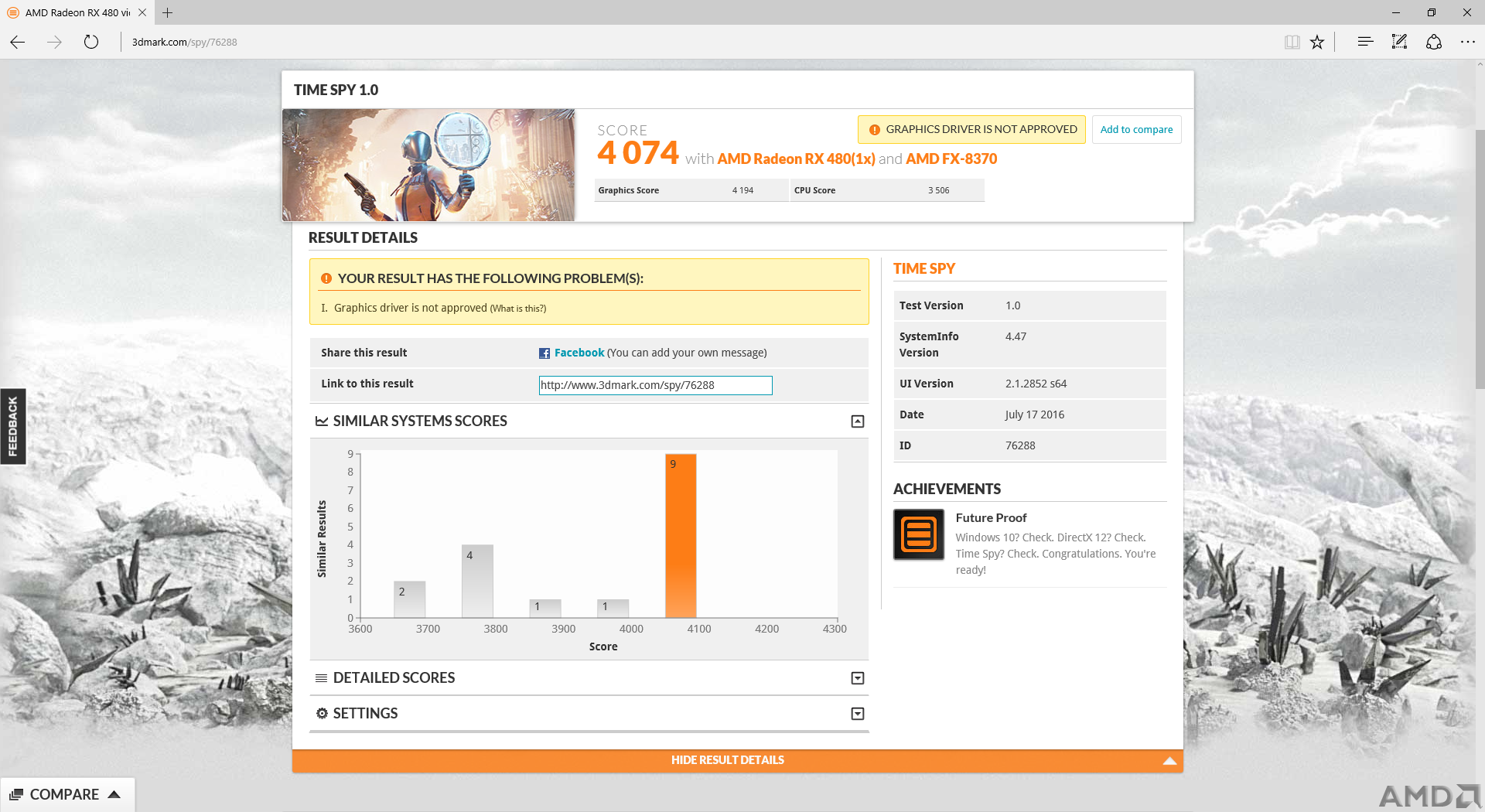1485x812 pixels.
Task: Click the Settings gear icon
Action: pos(322,713)
